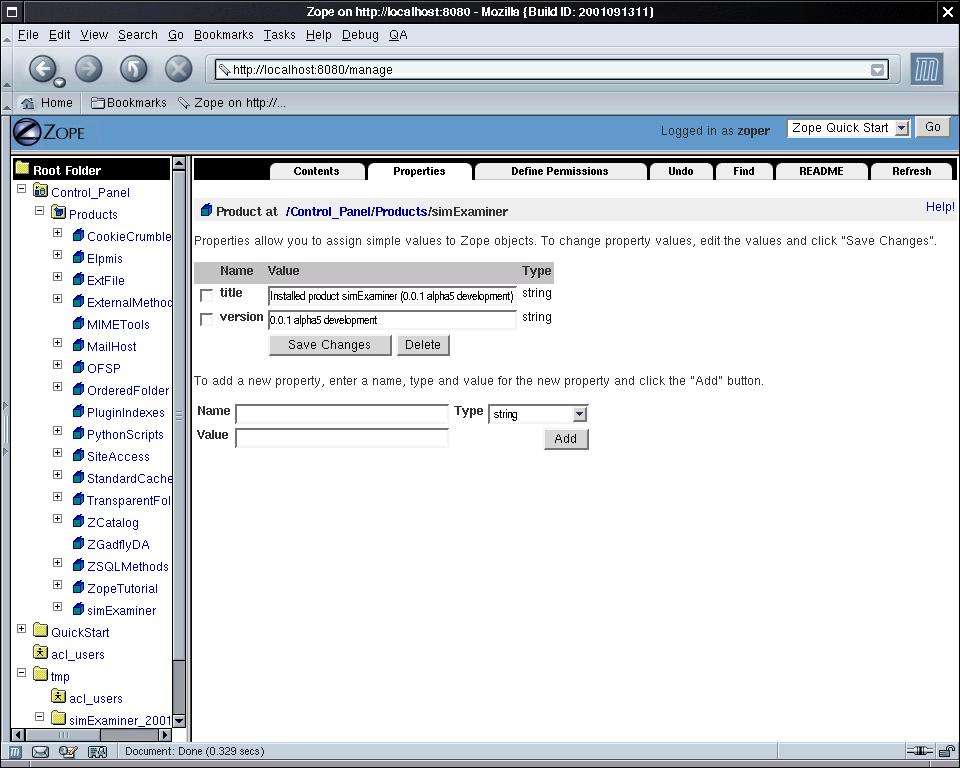
Task: Open the Zope Quick Start dropdown
Action: (x=848, y=128)
